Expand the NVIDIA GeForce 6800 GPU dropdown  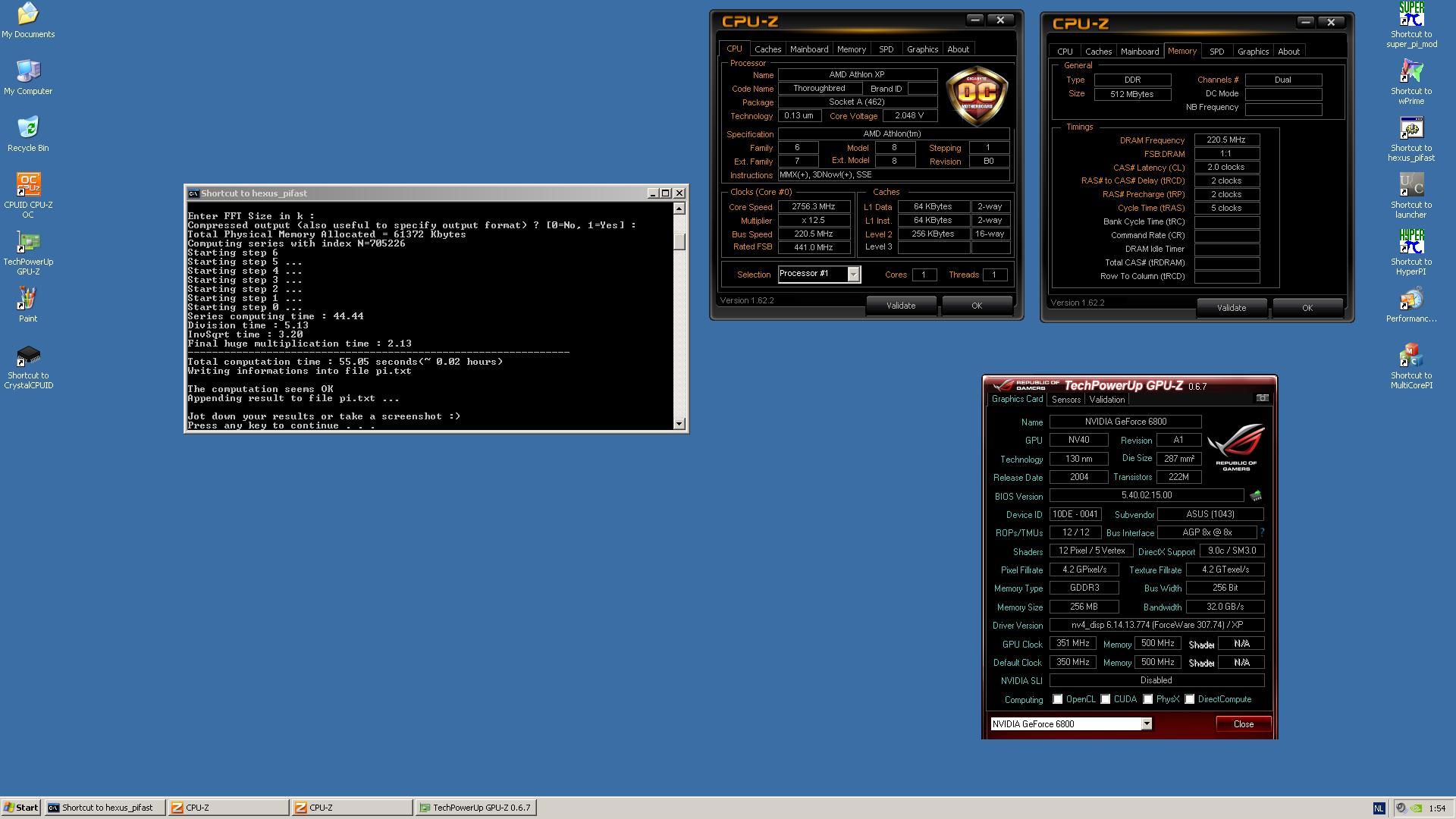pyautogui.click(x=1147, y=724)
